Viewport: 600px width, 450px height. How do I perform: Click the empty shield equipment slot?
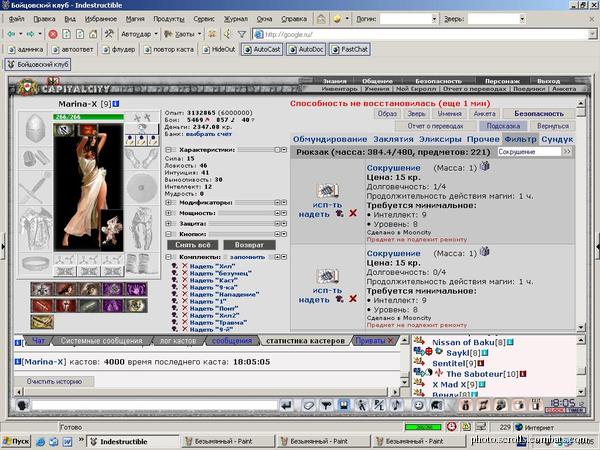tap(142, 188)
